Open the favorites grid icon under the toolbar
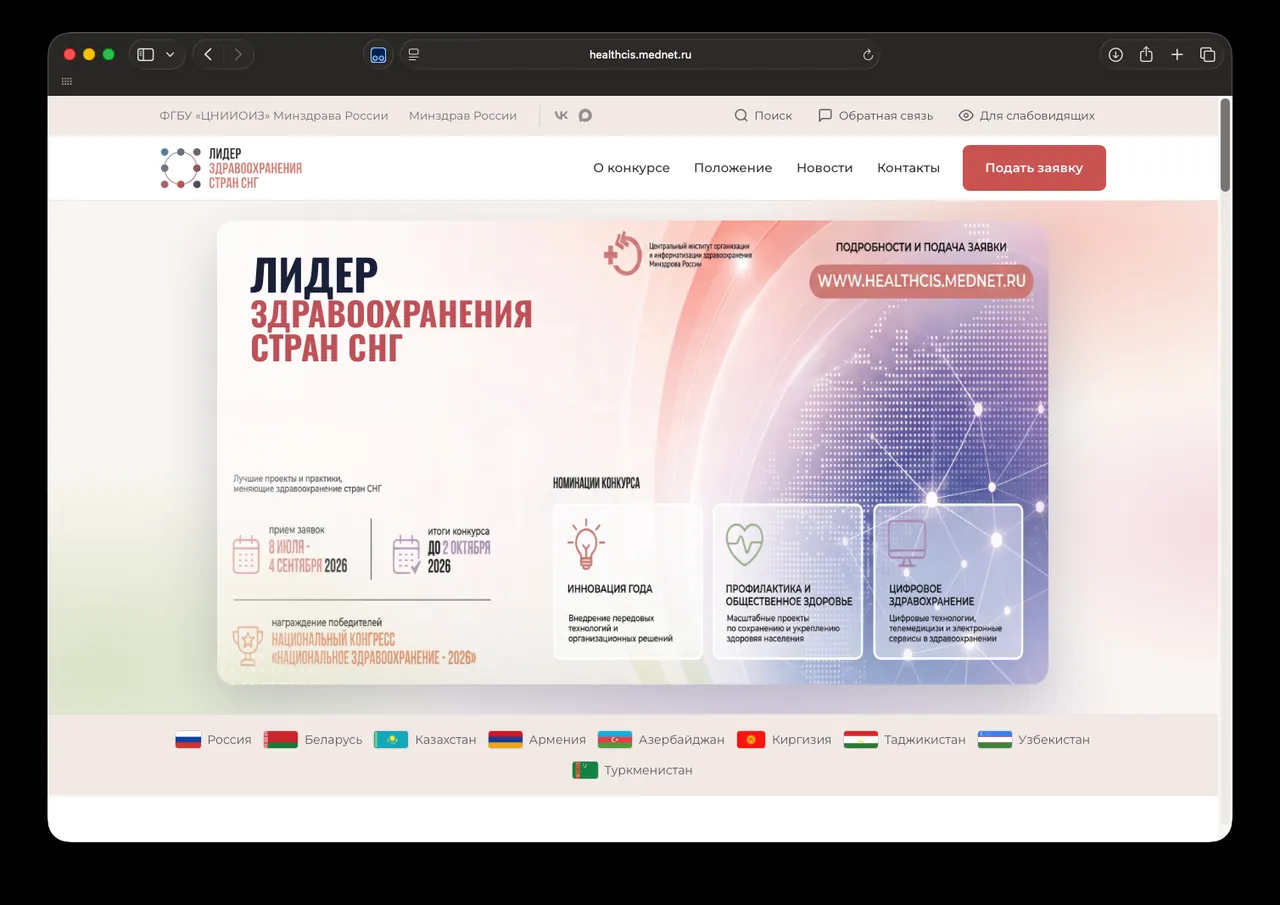This screenshot has height=905, width=1280. (67, 81)
